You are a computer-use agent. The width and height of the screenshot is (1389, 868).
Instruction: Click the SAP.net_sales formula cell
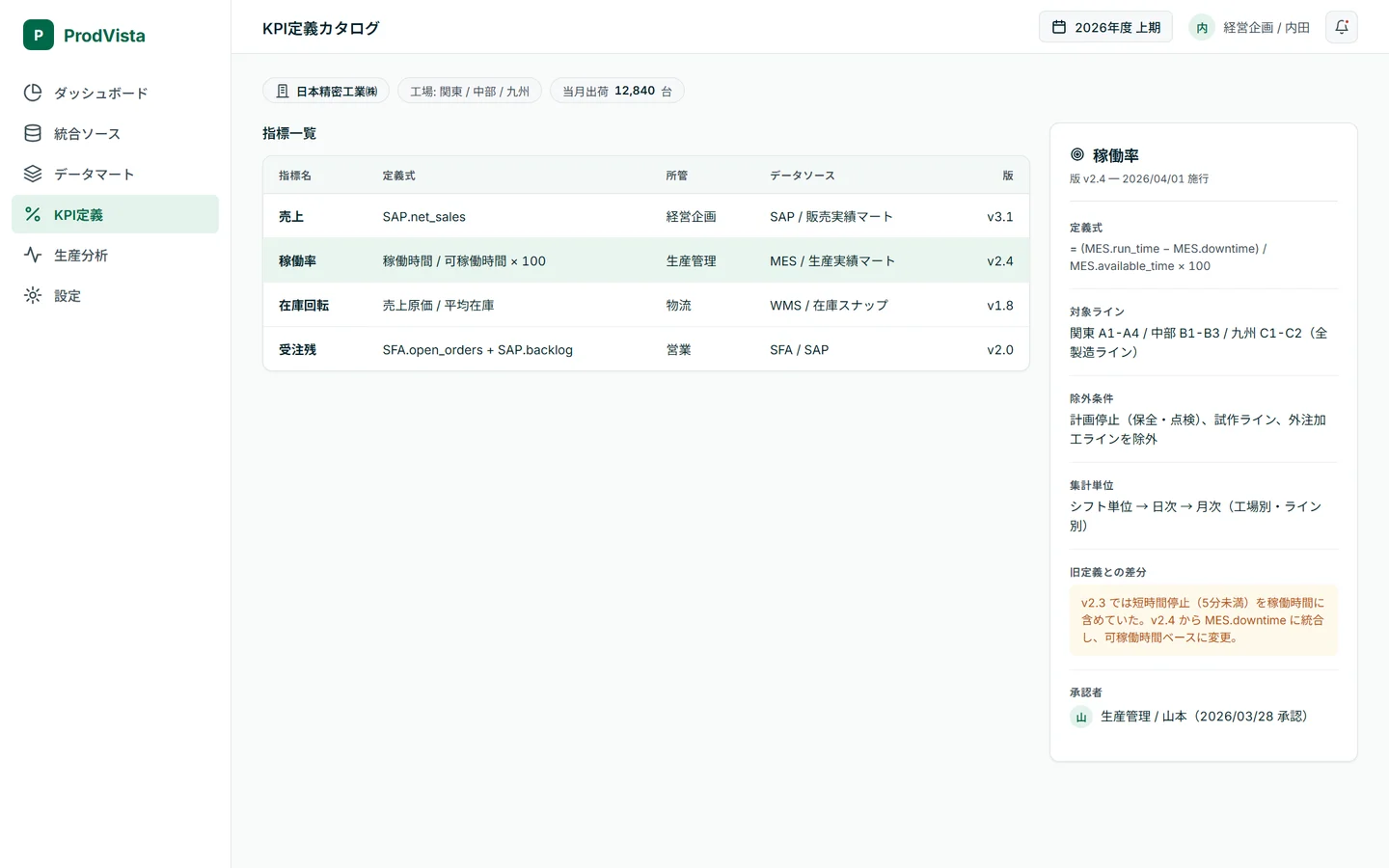(x=424, y=217)
